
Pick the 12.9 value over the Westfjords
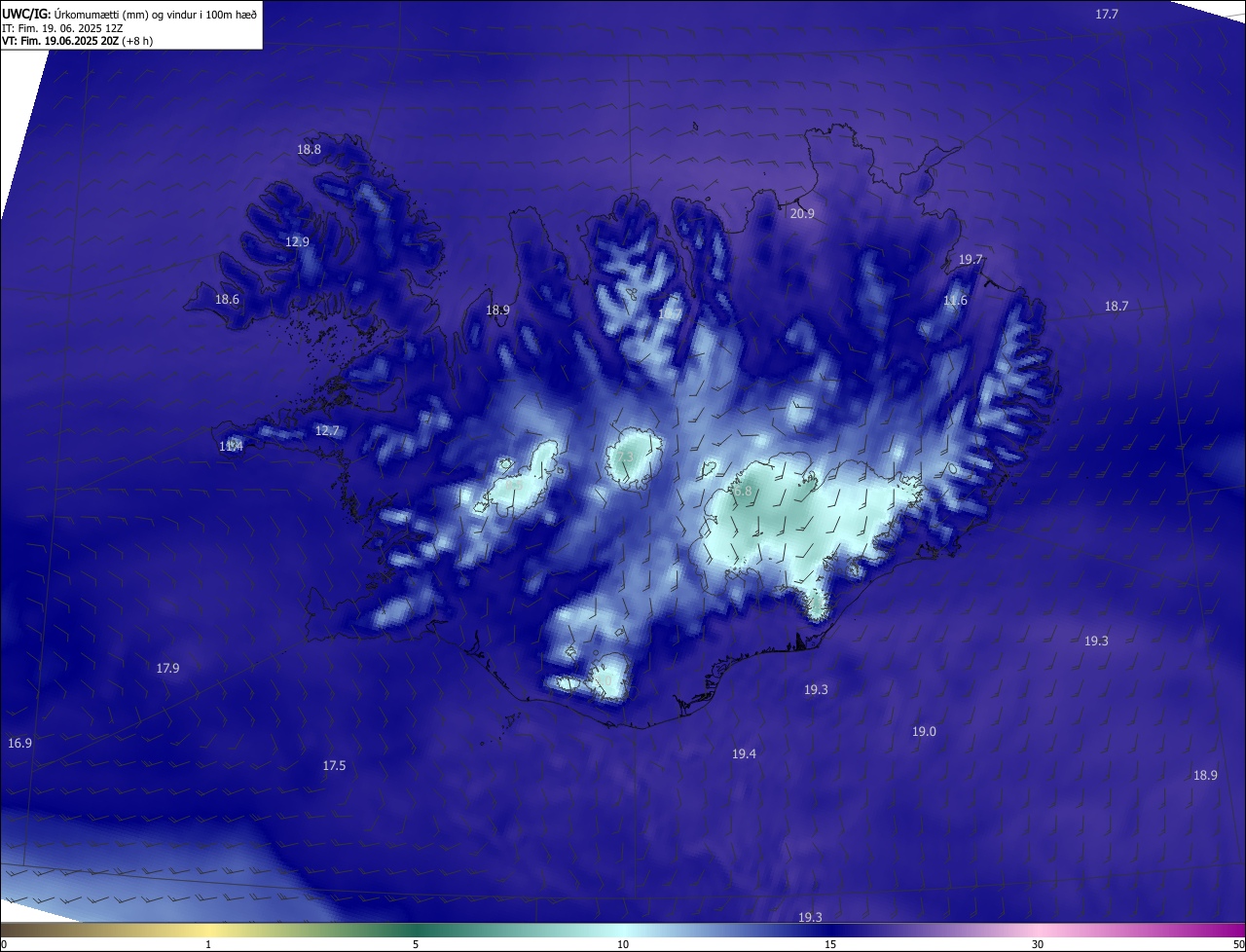coord(297,241)
